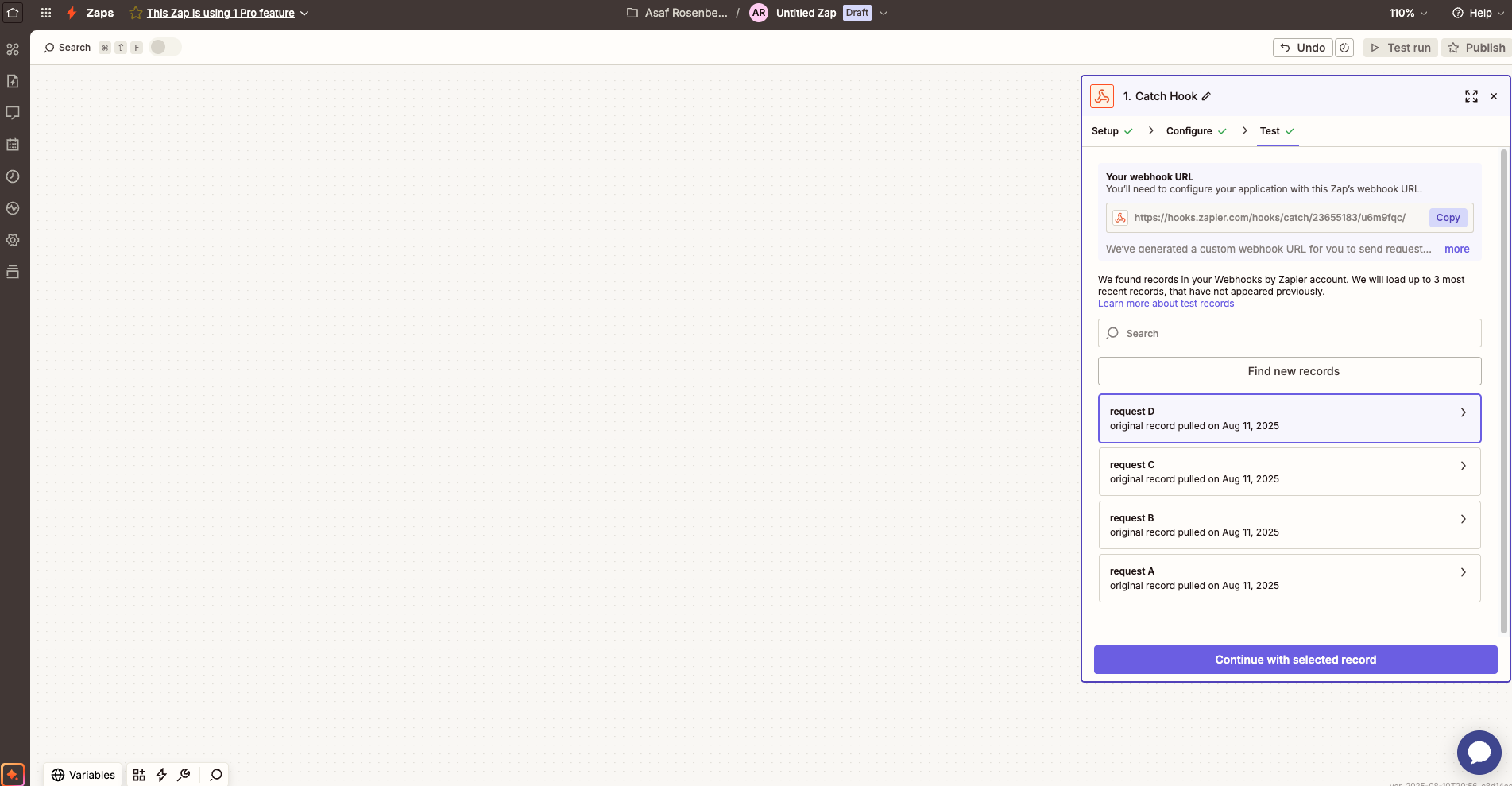Publish the Zap
The image size is (1512, 786).
coord(1476,48)
